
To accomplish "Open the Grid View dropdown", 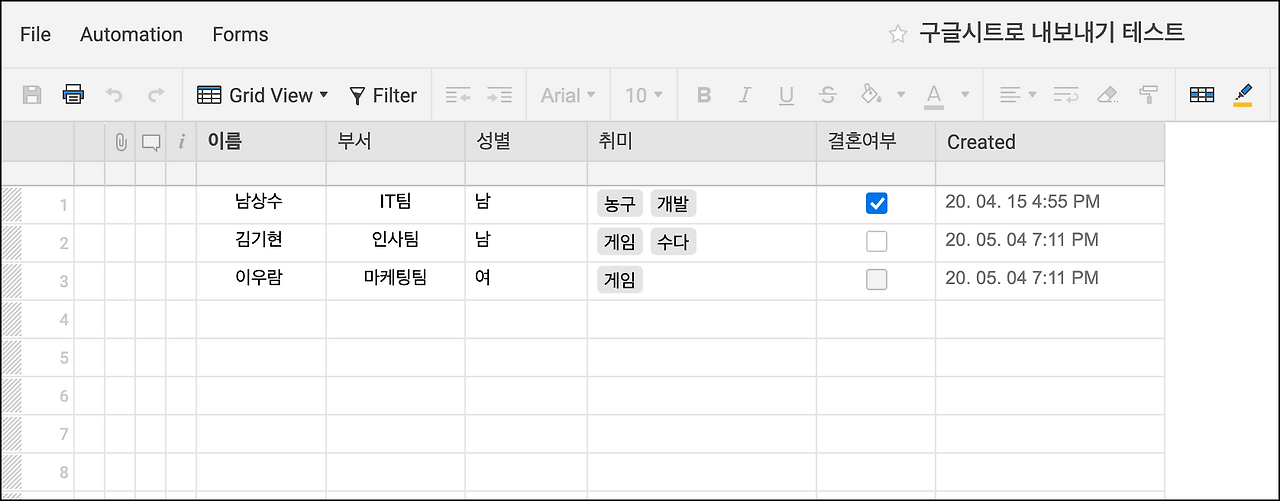I will click(x=263, y=95).
